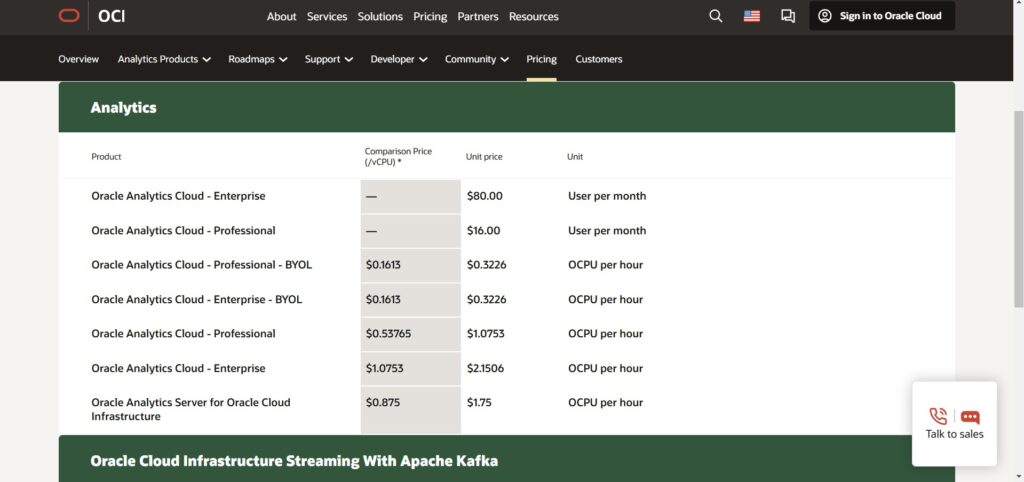Open the Solutions menu
This screenshot has height=482, width=1024.
(380, 16)
